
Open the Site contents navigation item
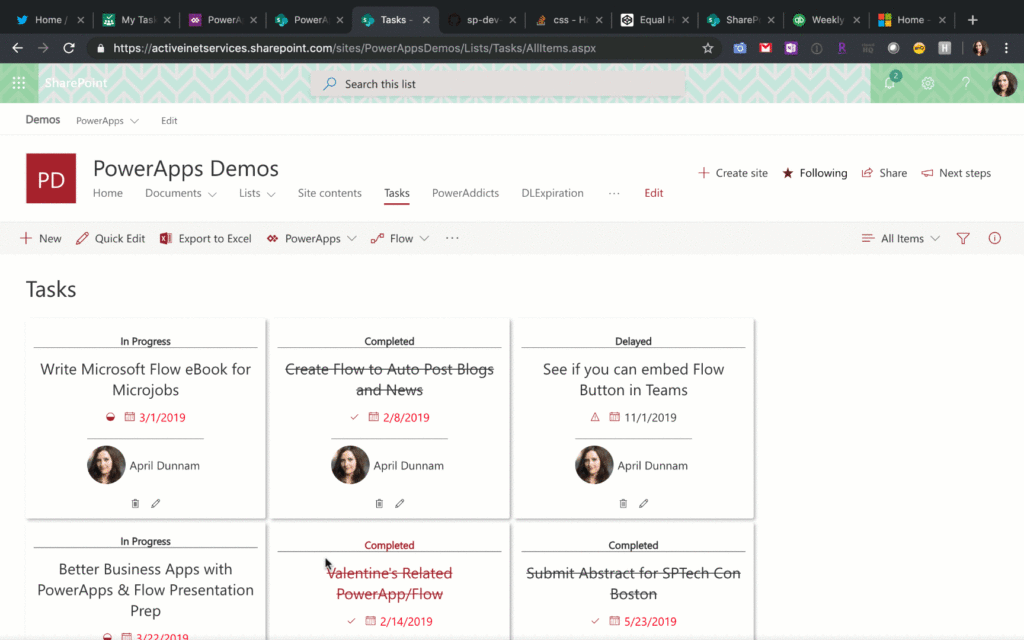click(330, 193)
